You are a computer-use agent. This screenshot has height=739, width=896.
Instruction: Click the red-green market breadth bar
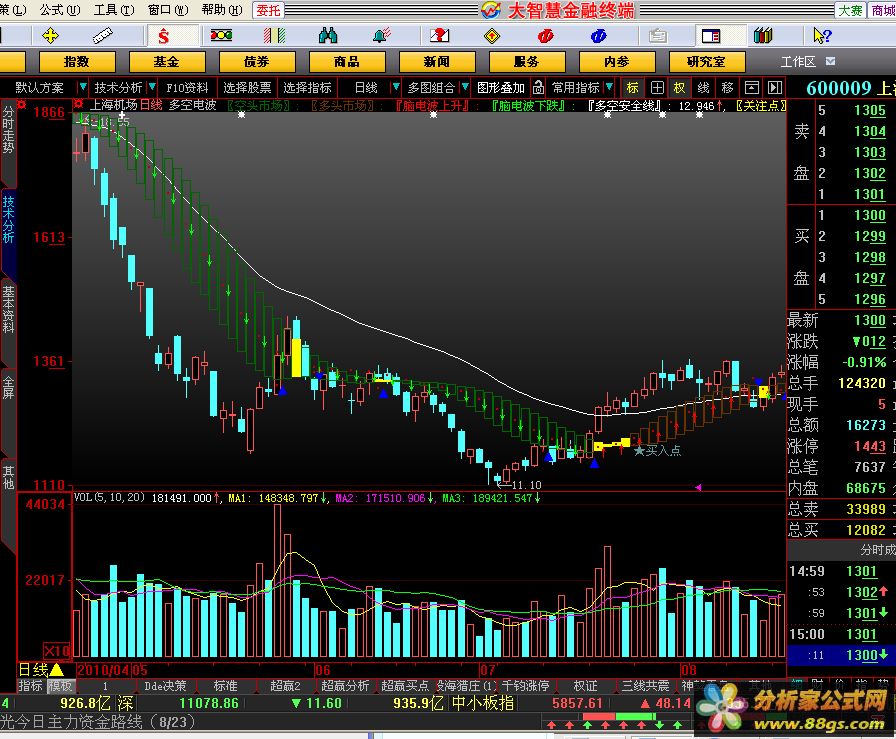click(x=619, y=716)
